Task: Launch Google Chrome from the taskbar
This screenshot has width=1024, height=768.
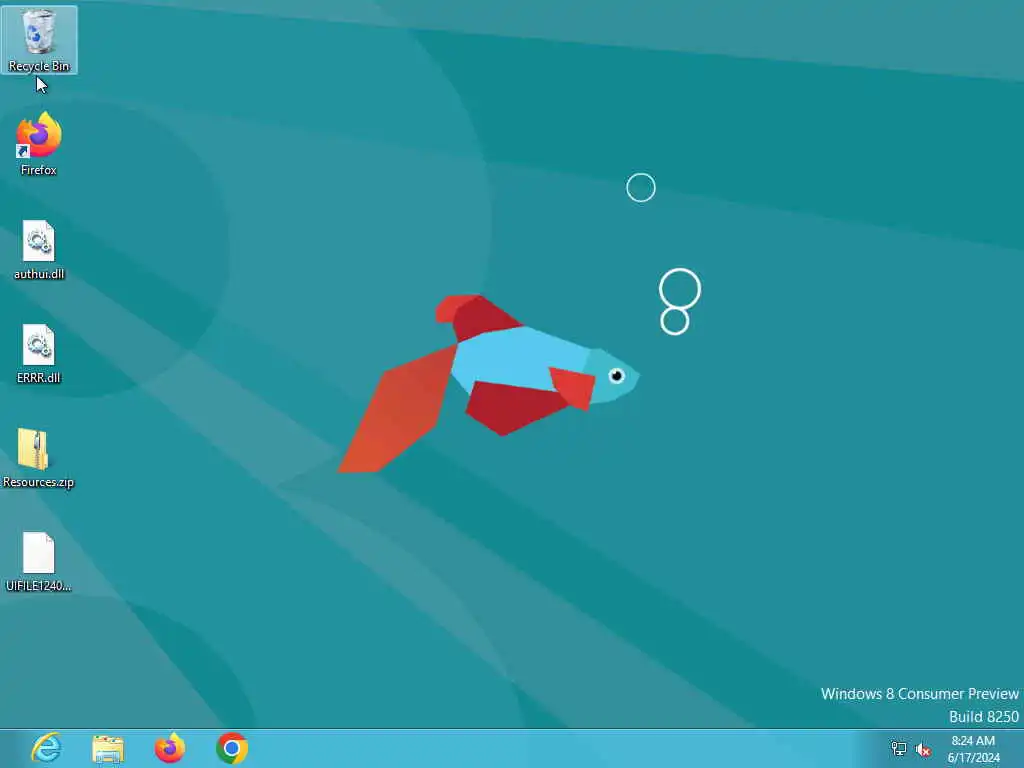Action: pyautogui.click(x=232, y=748)
